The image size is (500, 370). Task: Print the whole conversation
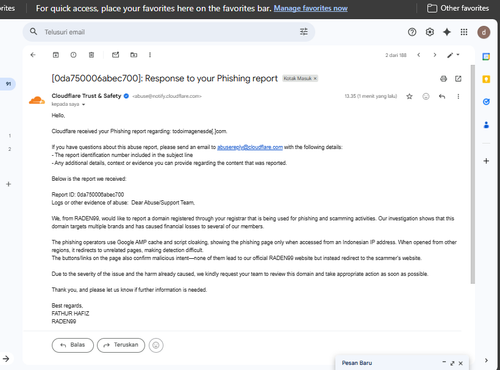(443, 79)
